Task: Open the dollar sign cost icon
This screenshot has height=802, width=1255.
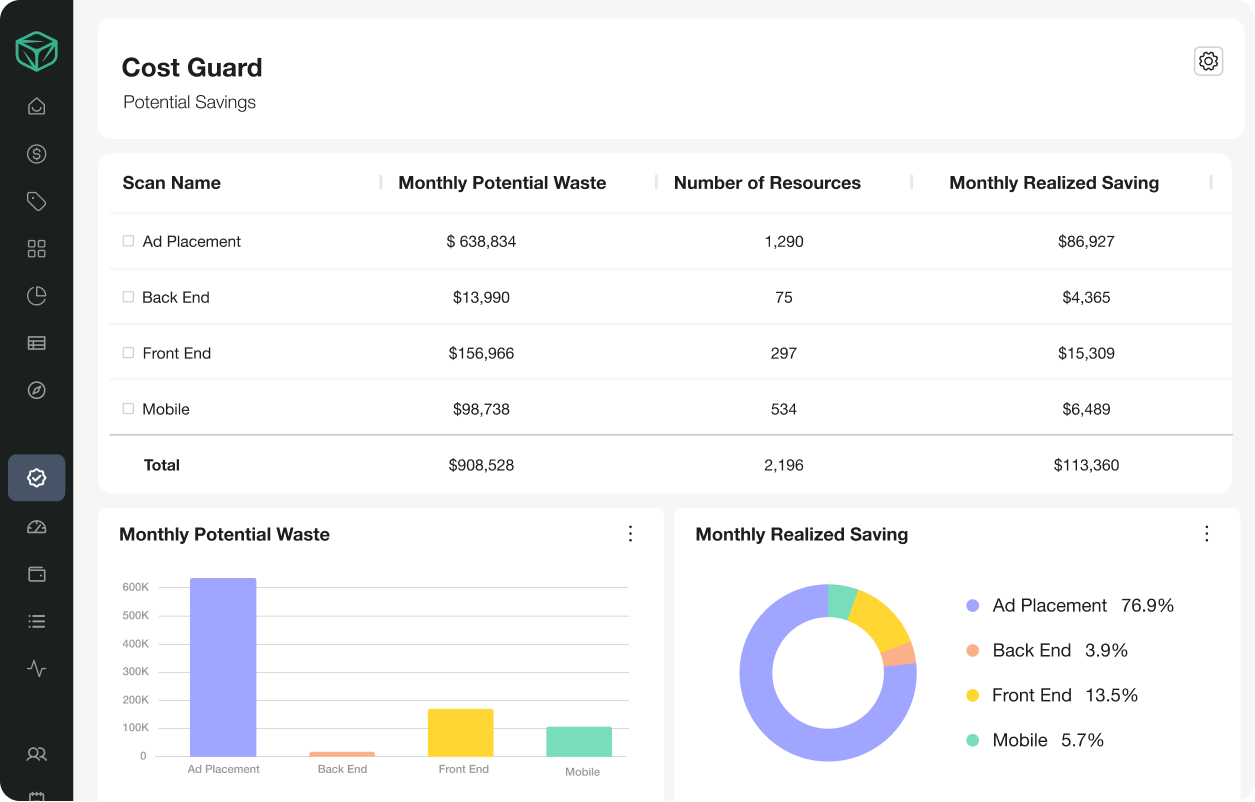Action: click(37, 154)
